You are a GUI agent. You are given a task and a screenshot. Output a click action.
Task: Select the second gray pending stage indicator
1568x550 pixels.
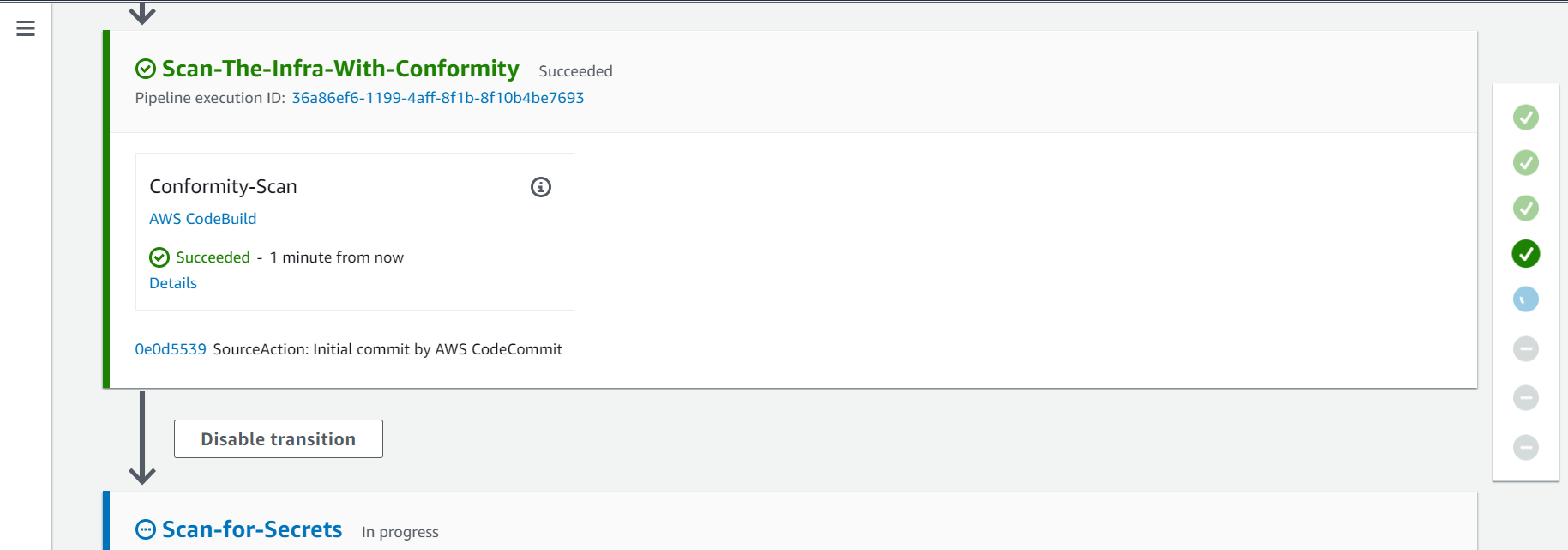(x=1526, y=398)
